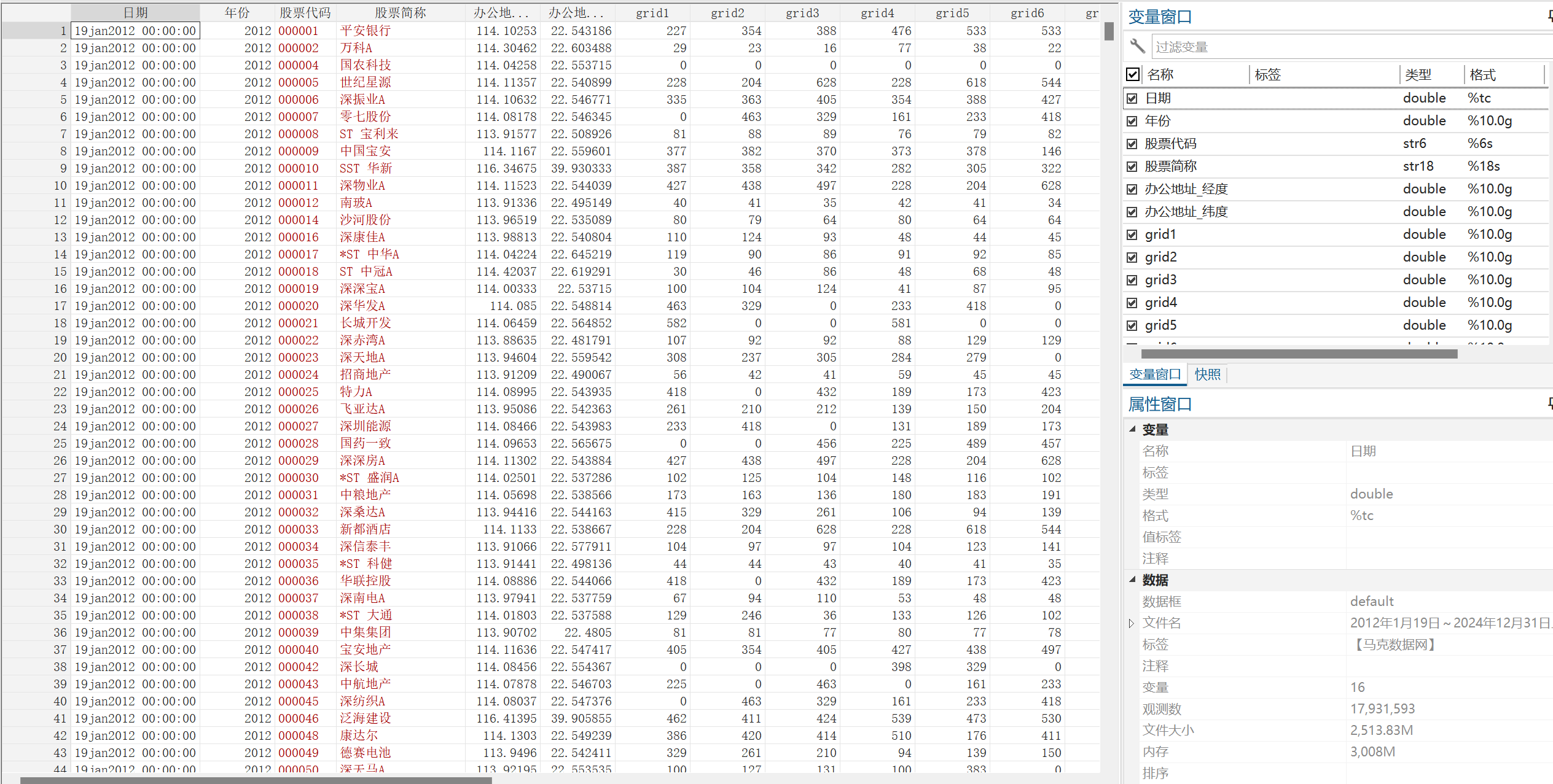Toggle the grid3 variable checkbox
Viewport: 1553px width, 784px height.
click(x=1132, y=280)
